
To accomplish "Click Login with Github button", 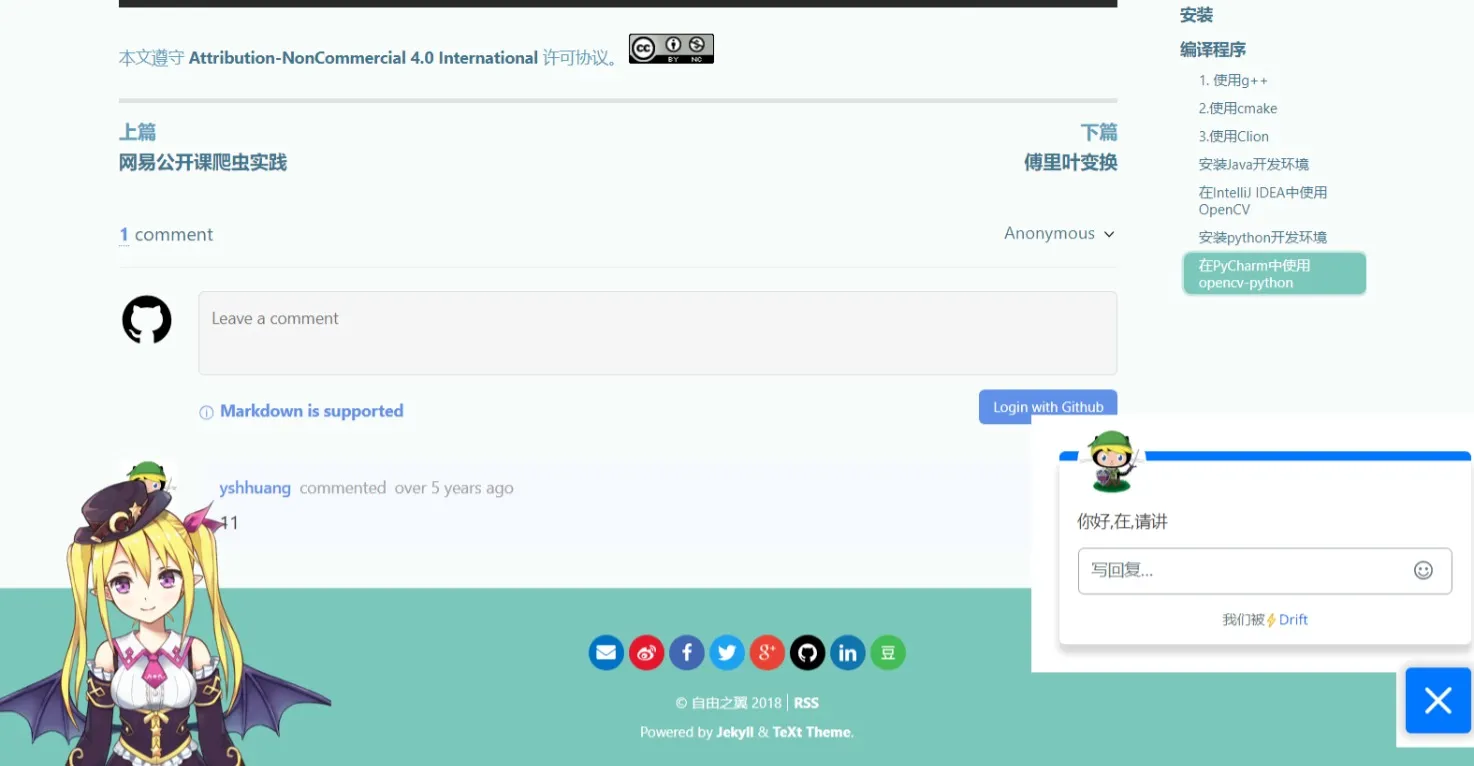I will (x=1048, y=407).
